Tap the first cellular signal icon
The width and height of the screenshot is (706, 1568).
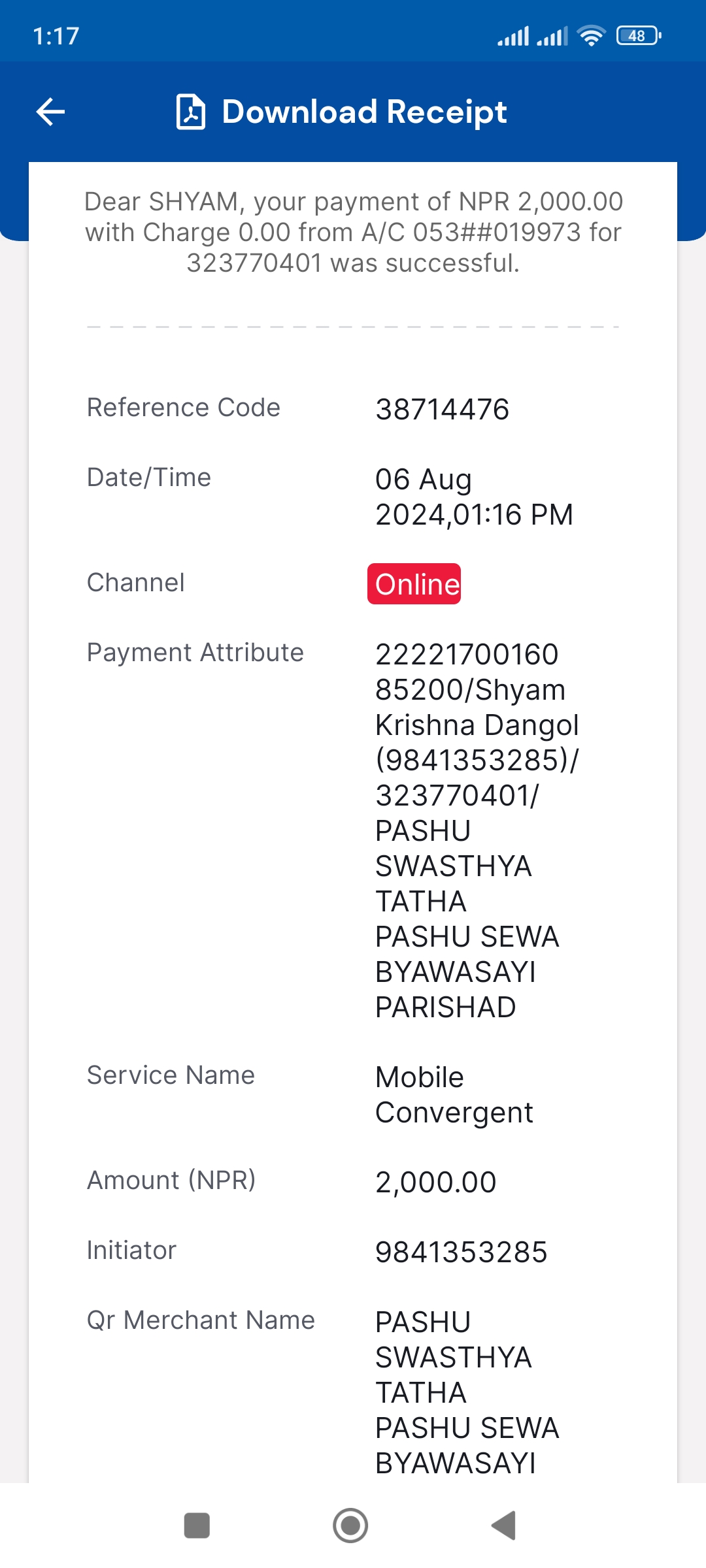[x=513, y=36]
